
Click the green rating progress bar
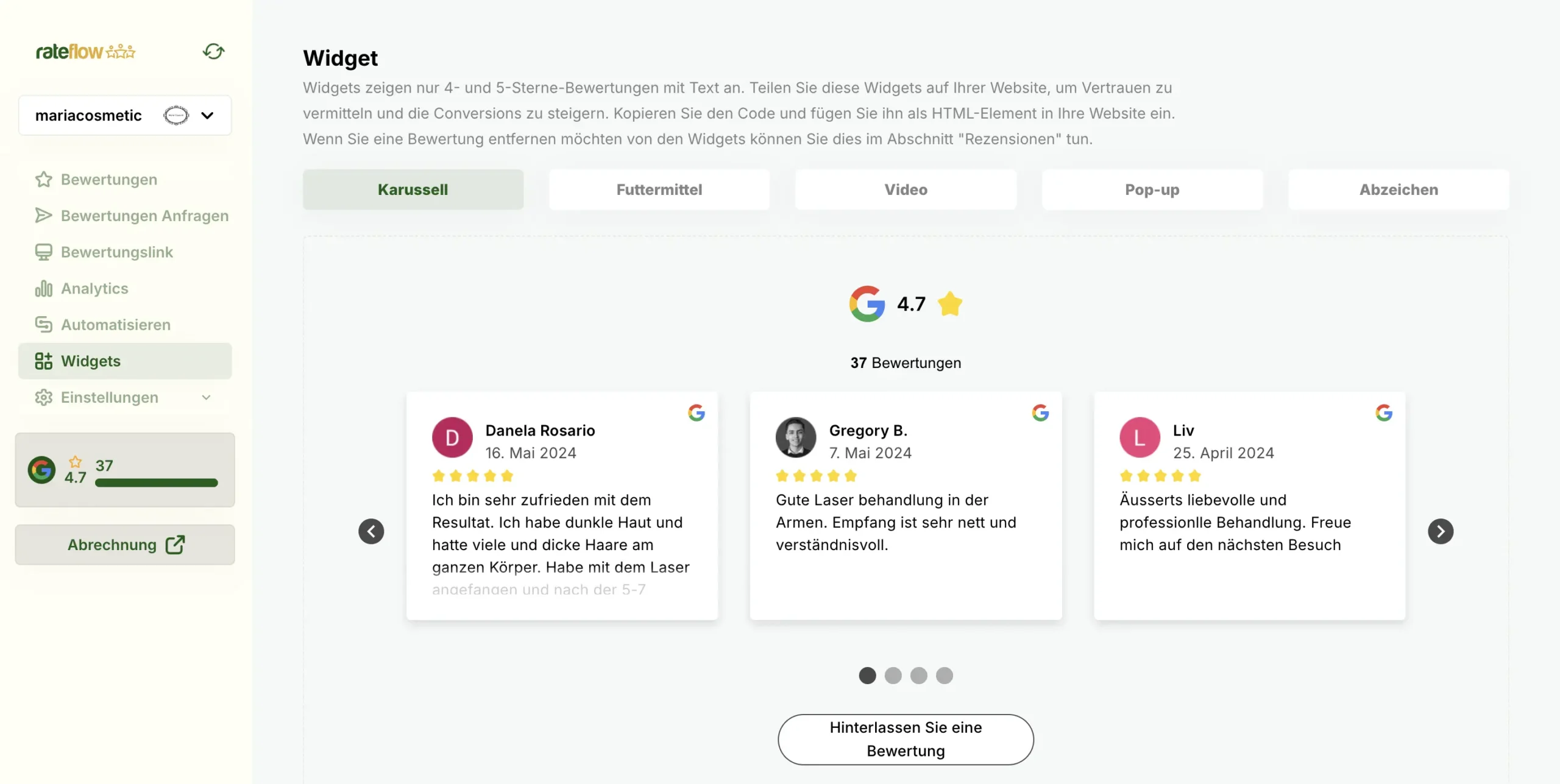click(x=156, y=482)
